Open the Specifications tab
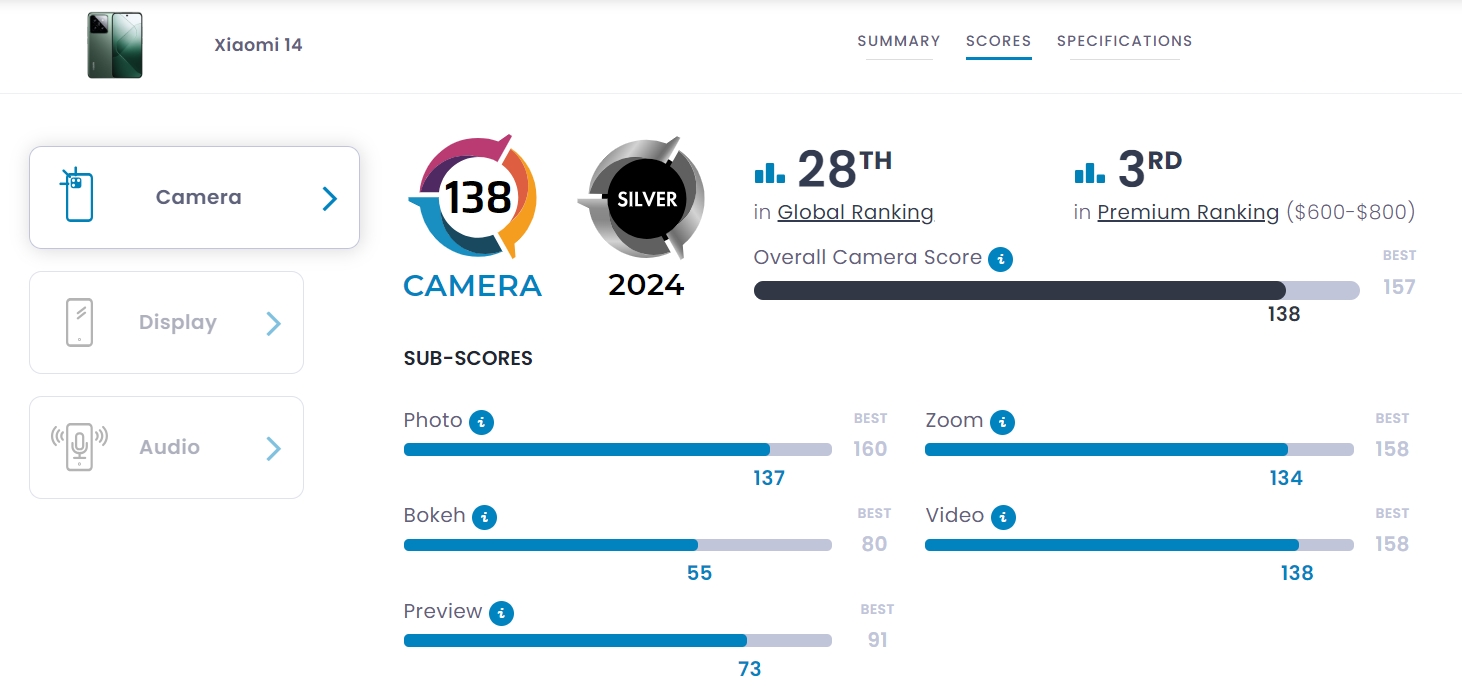Image resolution: width=1462 pixels, height=692 pixels. point(1124,41)
